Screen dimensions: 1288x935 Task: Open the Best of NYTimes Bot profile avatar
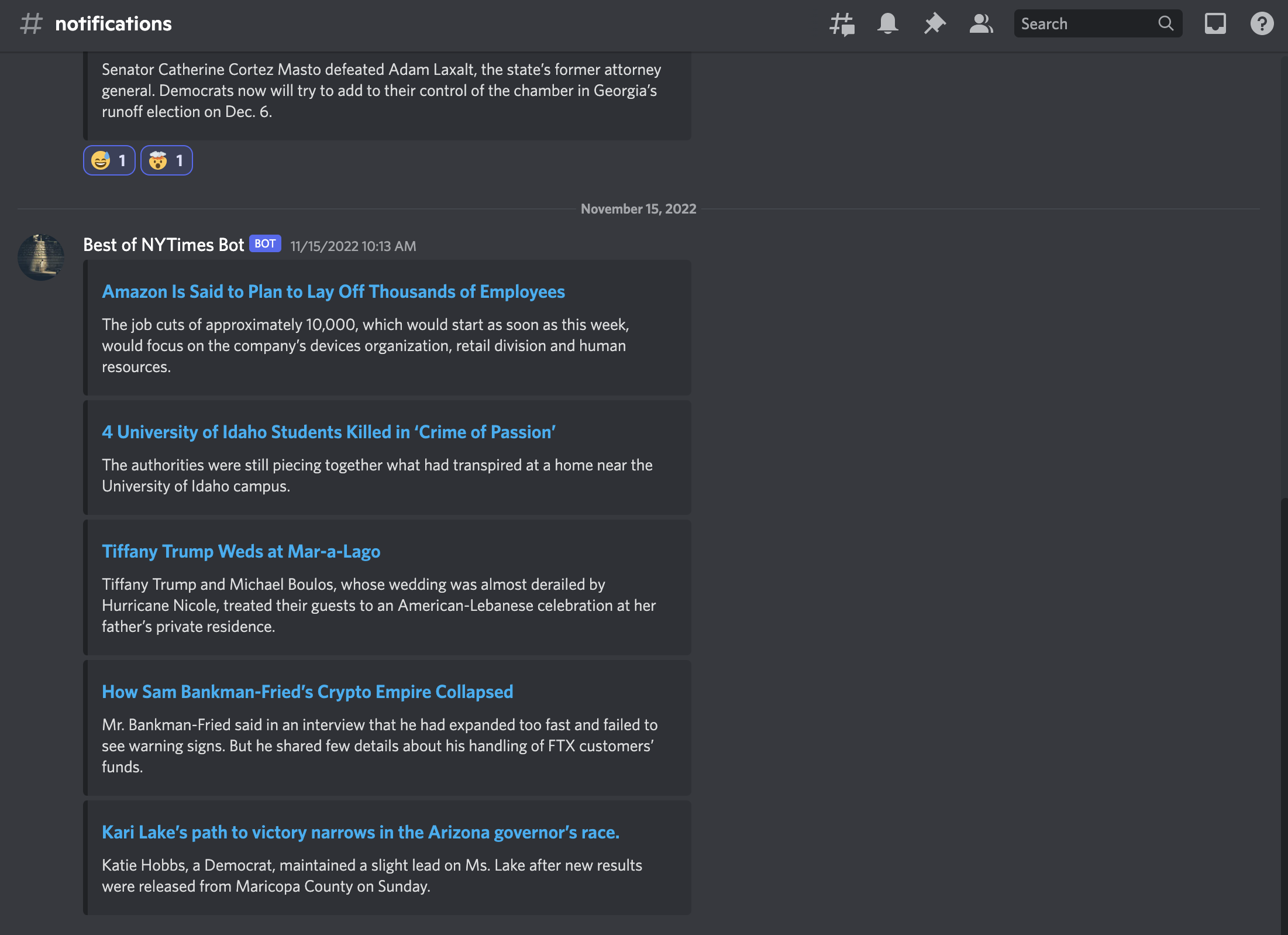point(41,257)
